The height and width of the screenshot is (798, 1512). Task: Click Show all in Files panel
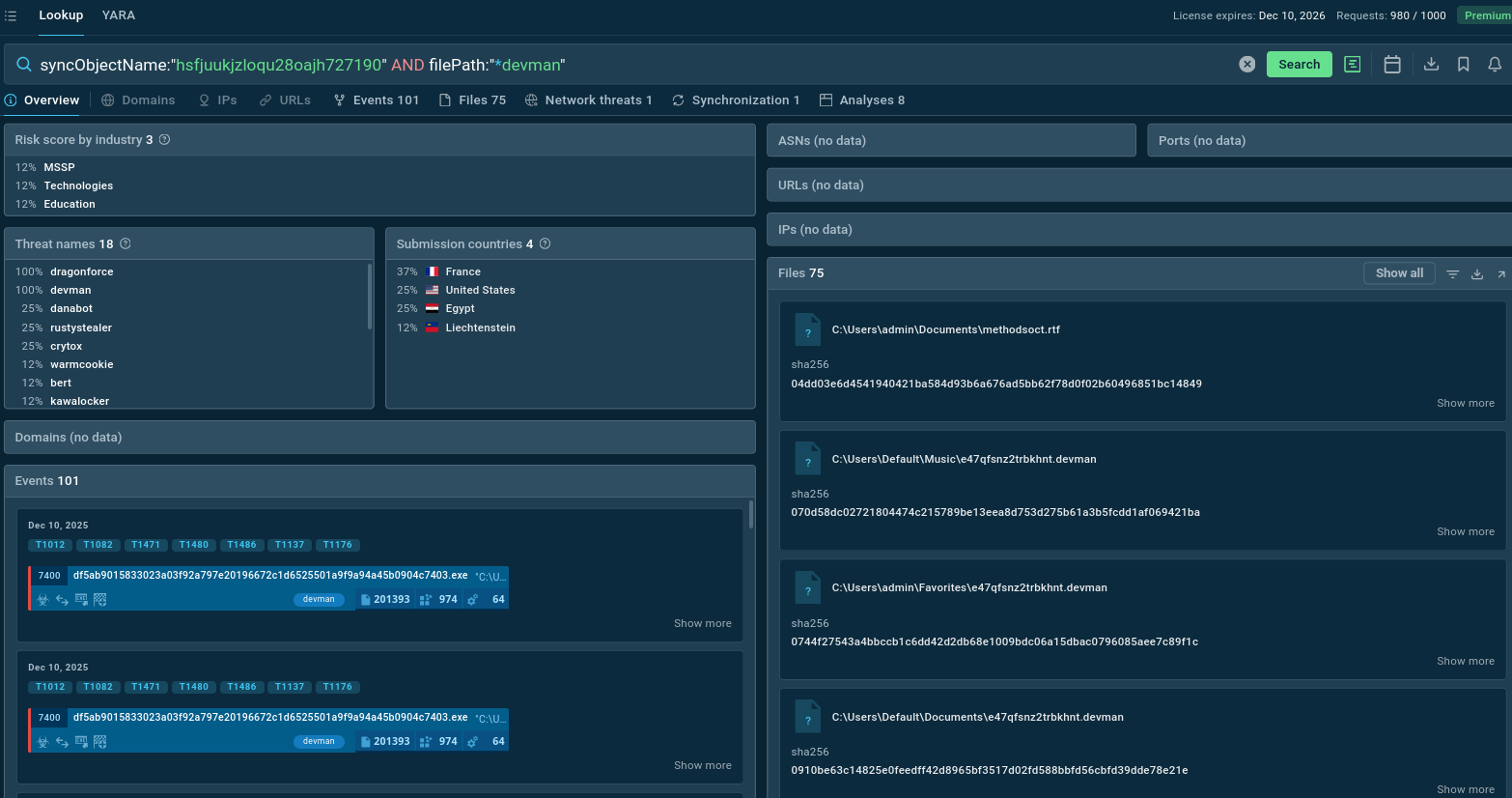(1399, 273)
